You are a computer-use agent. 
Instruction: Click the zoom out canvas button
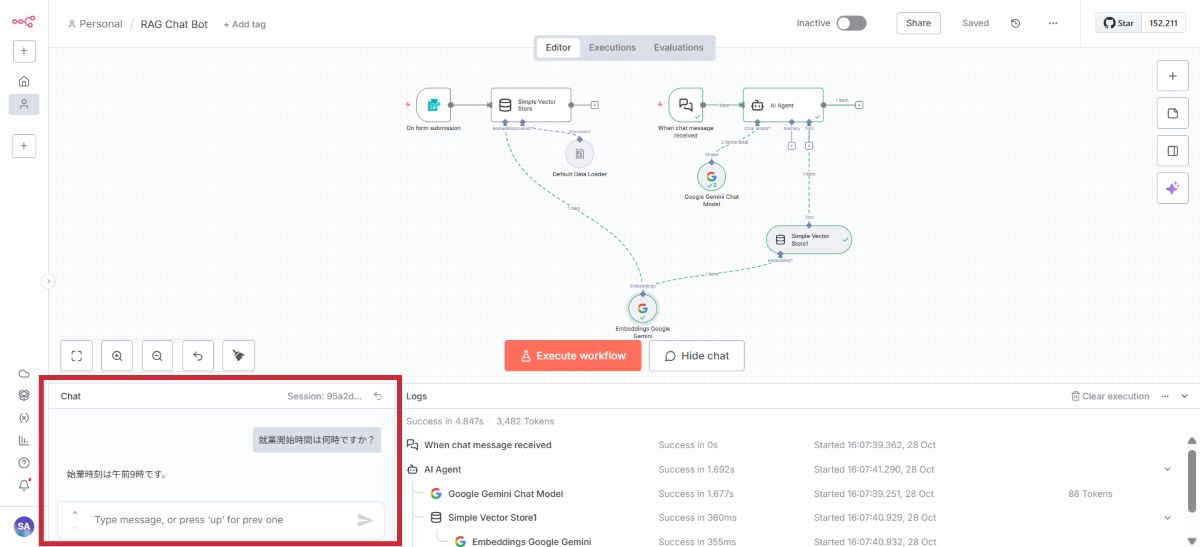point(157,355)
